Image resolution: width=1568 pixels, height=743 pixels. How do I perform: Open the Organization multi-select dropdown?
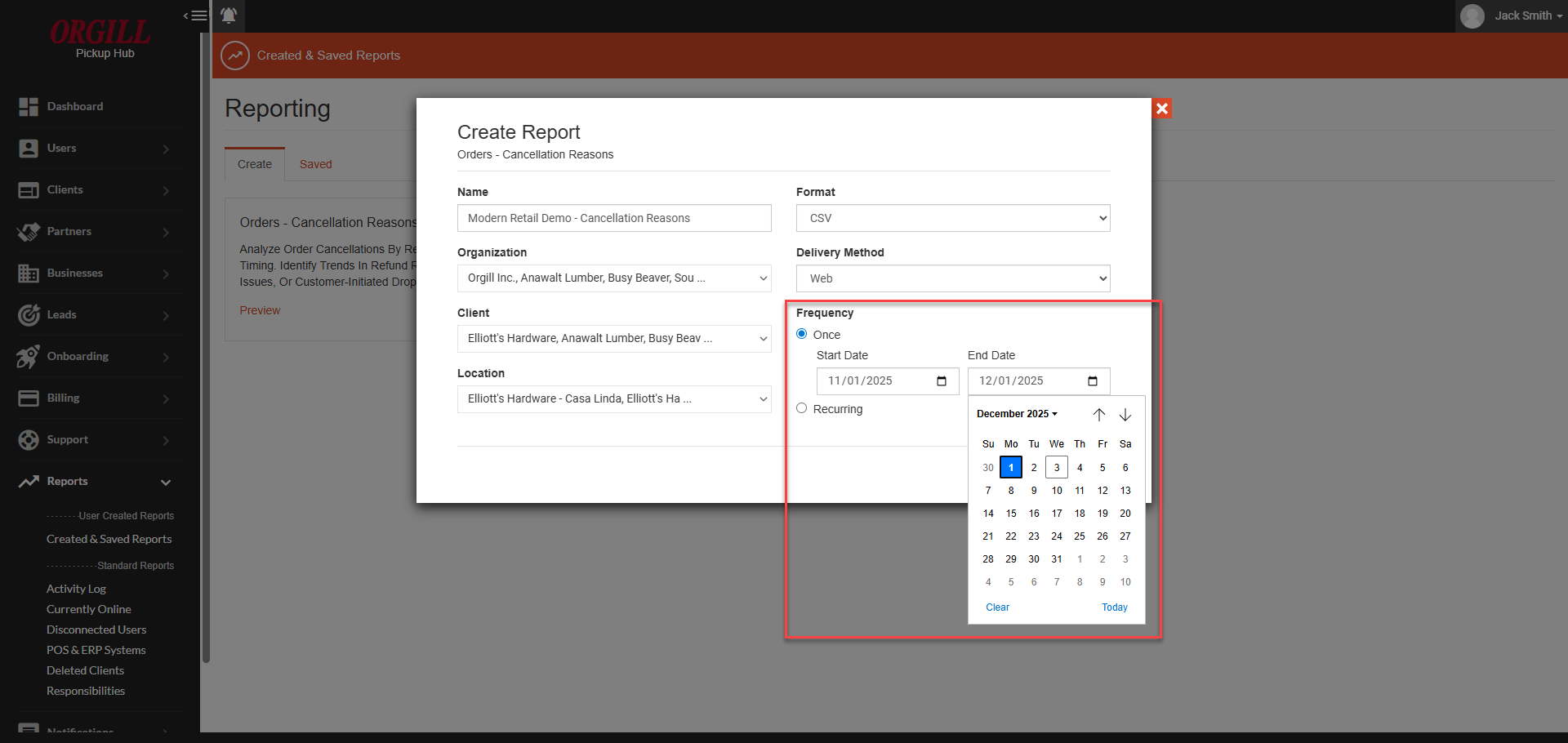614,278
